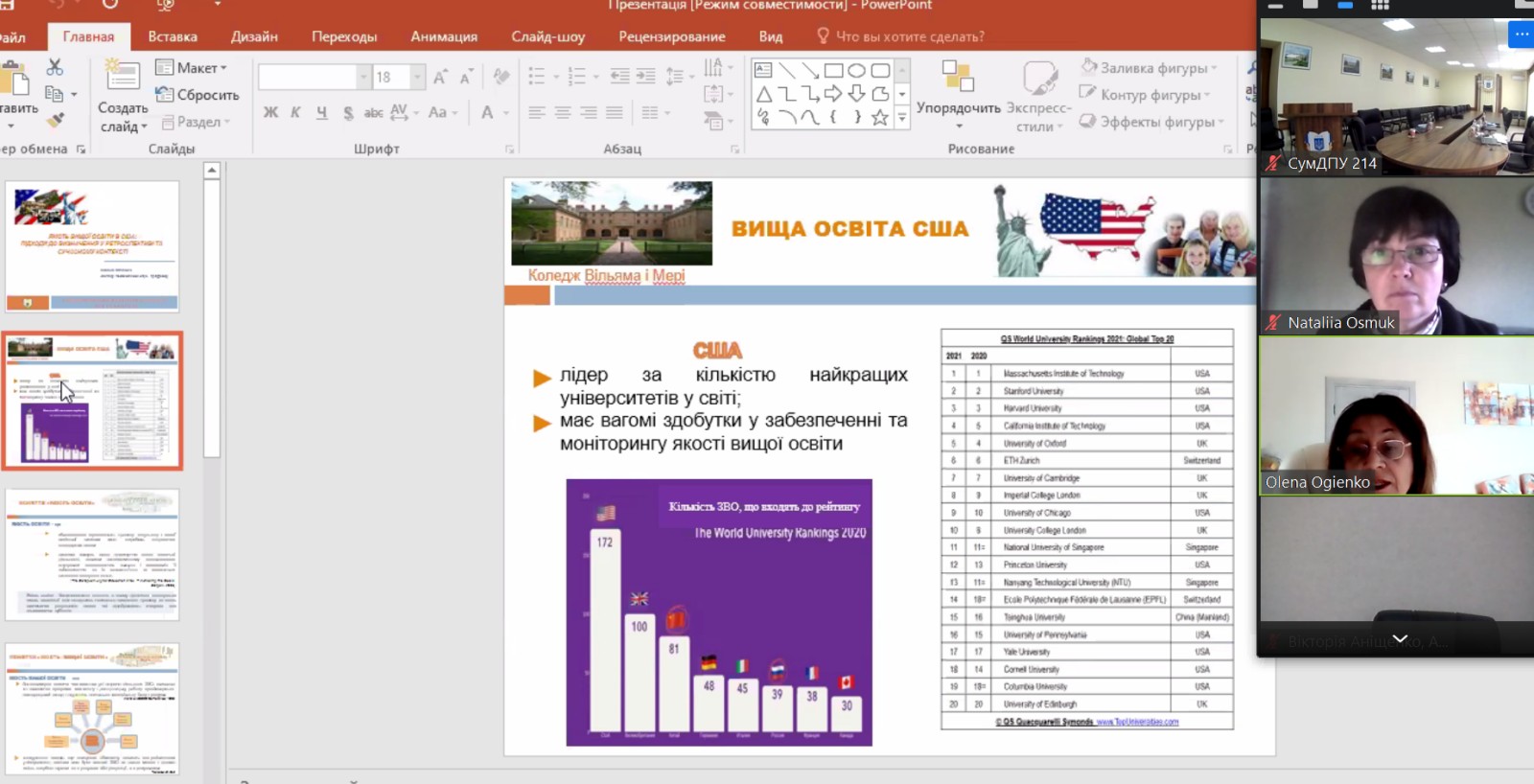Click the Создать слайд new slide icon

click(123, 75)
